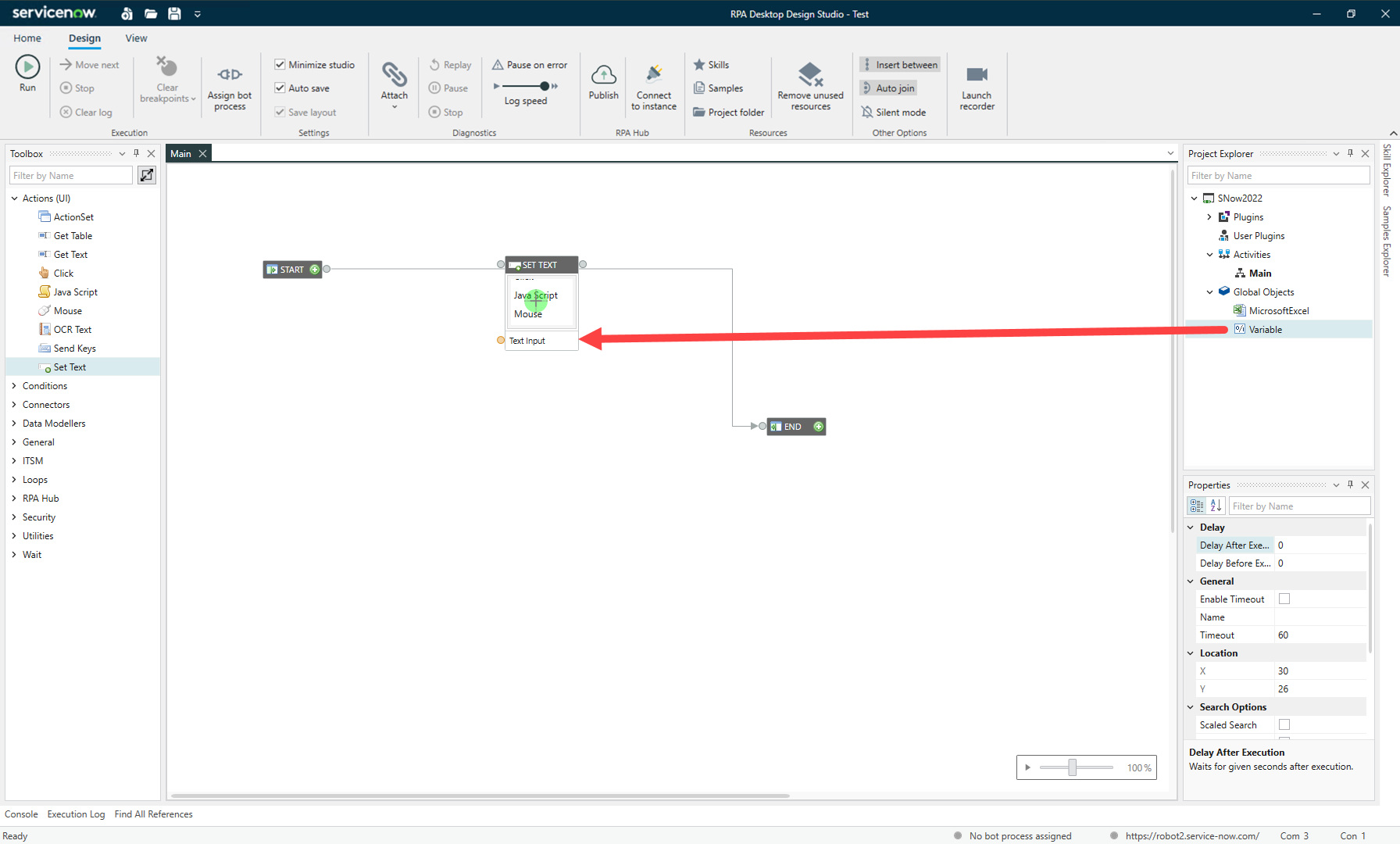Click the open folder icon in title bar
The image size is (1400, 844).
pos(151,13)
